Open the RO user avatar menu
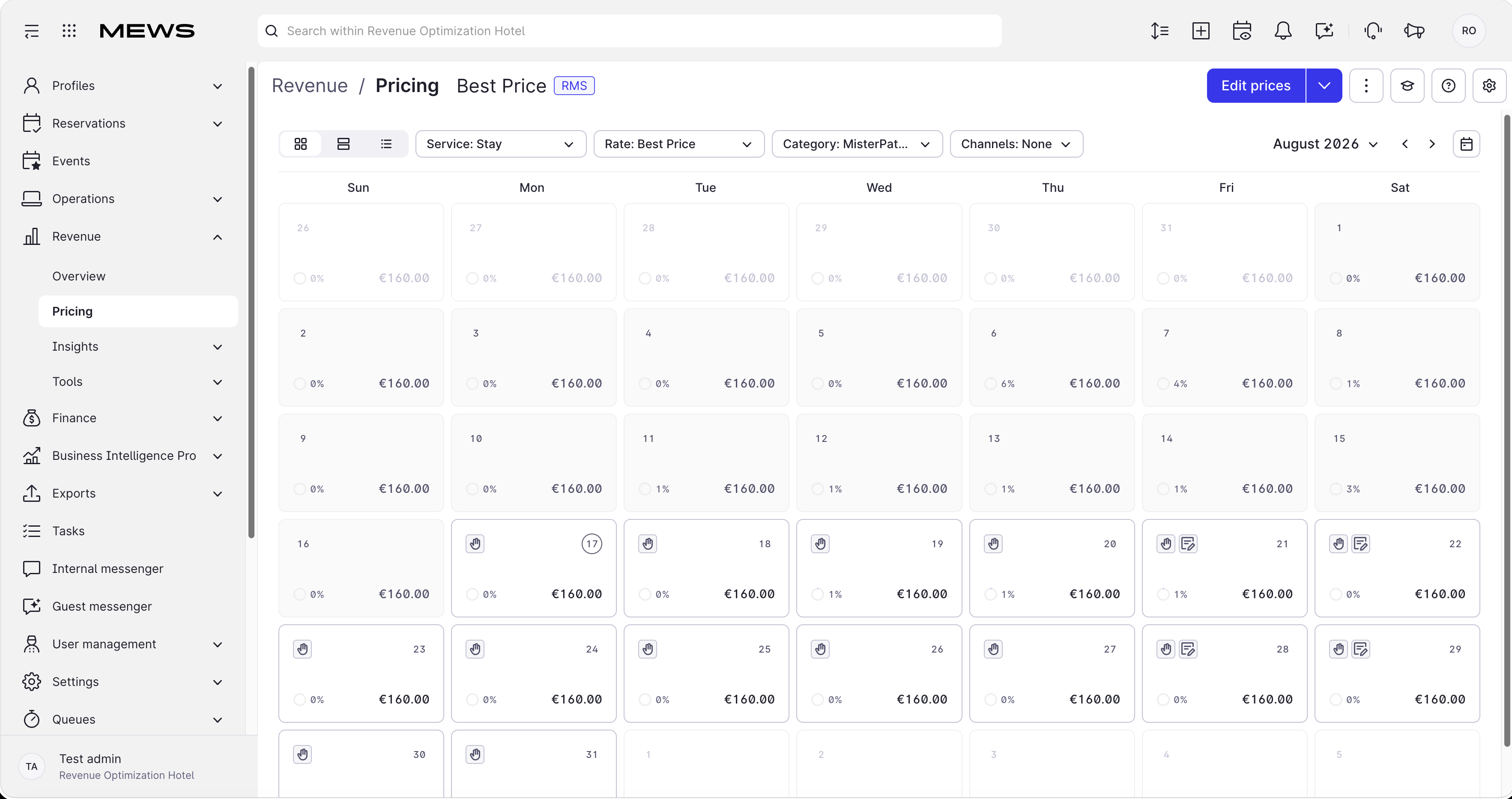This screenshot has width=1512, height=799. coord(1469,31)
